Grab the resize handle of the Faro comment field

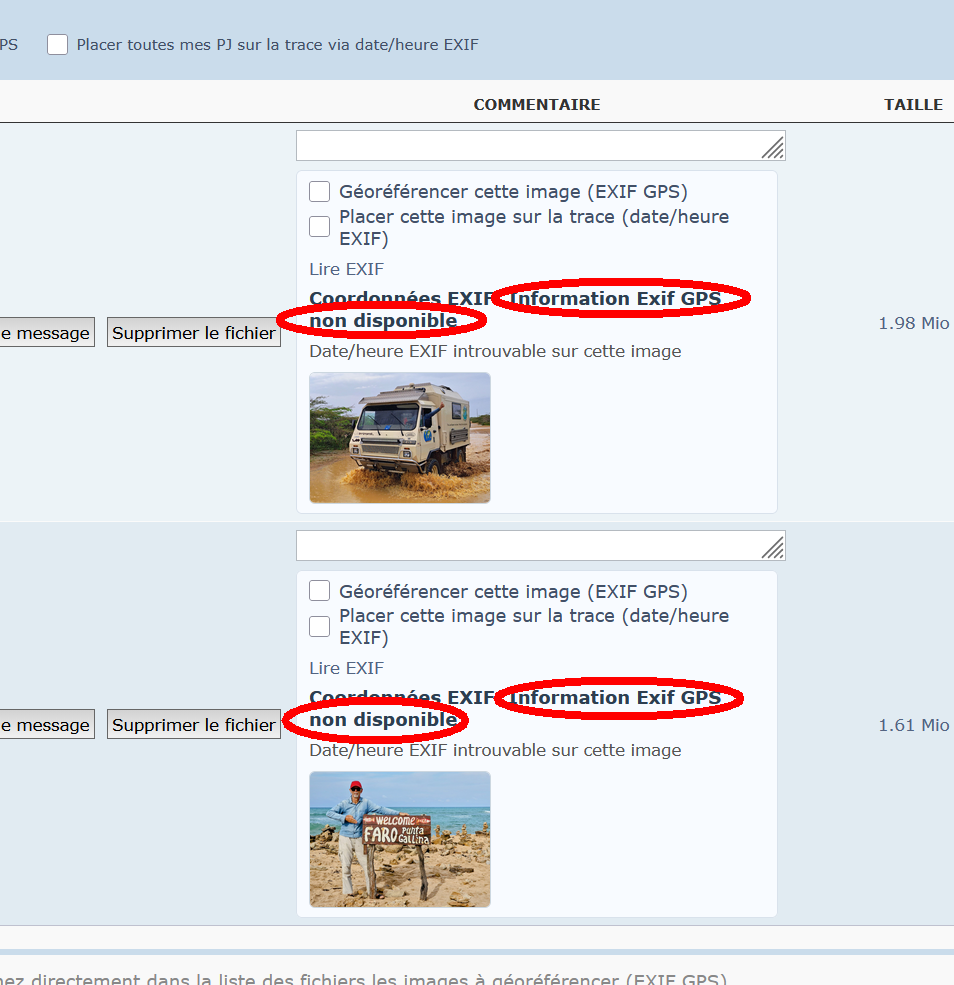click(773, 548)
